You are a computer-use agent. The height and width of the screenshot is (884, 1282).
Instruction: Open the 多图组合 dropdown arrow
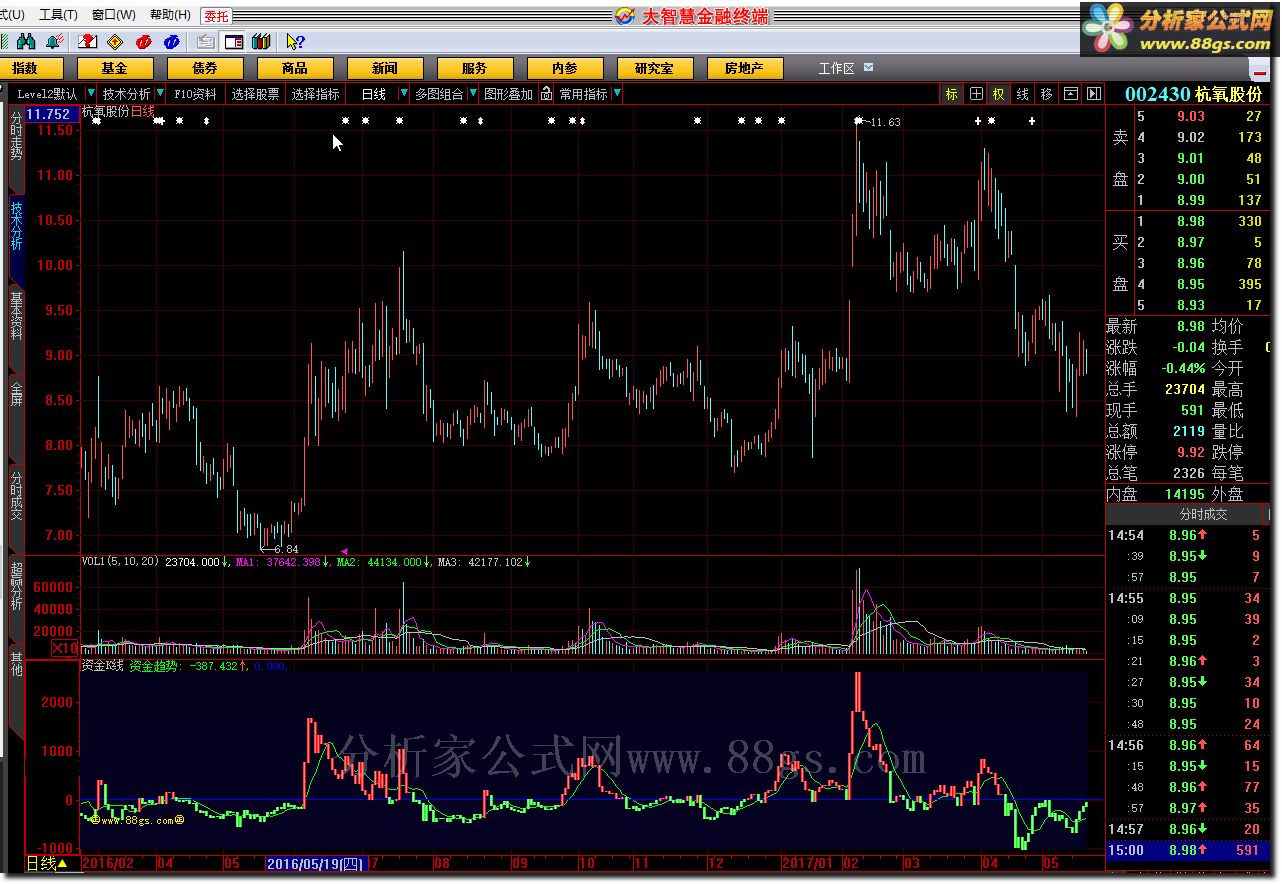pyautogui.click(x=473, y=94)
